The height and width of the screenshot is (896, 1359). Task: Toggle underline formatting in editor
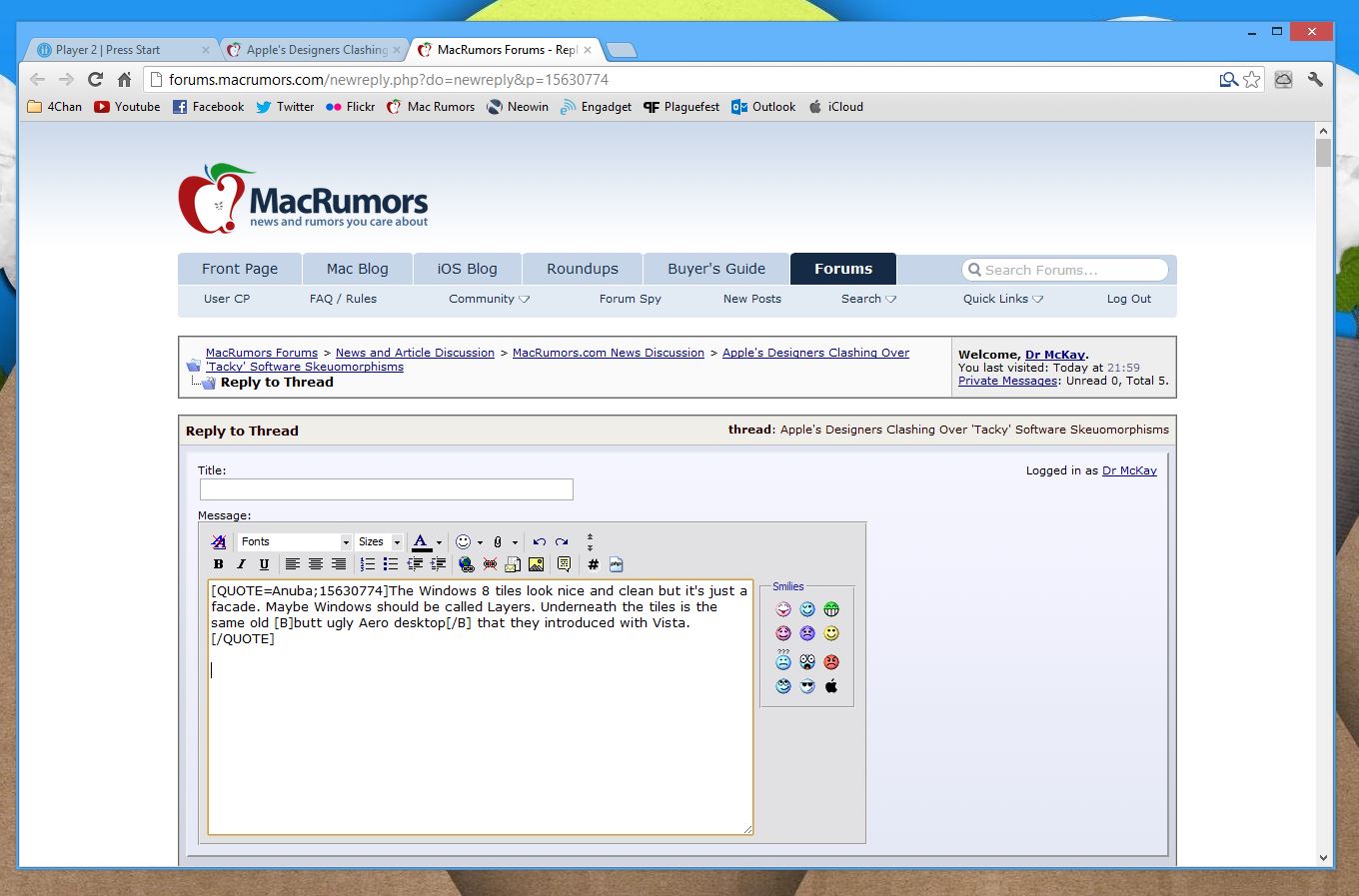[x=264, y=564]
